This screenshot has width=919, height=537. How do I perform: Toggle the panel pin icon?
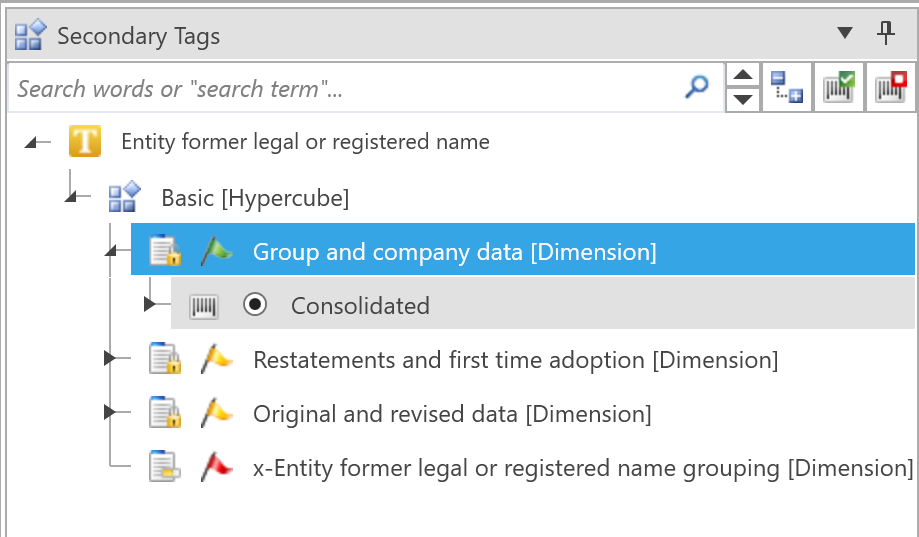885,34
